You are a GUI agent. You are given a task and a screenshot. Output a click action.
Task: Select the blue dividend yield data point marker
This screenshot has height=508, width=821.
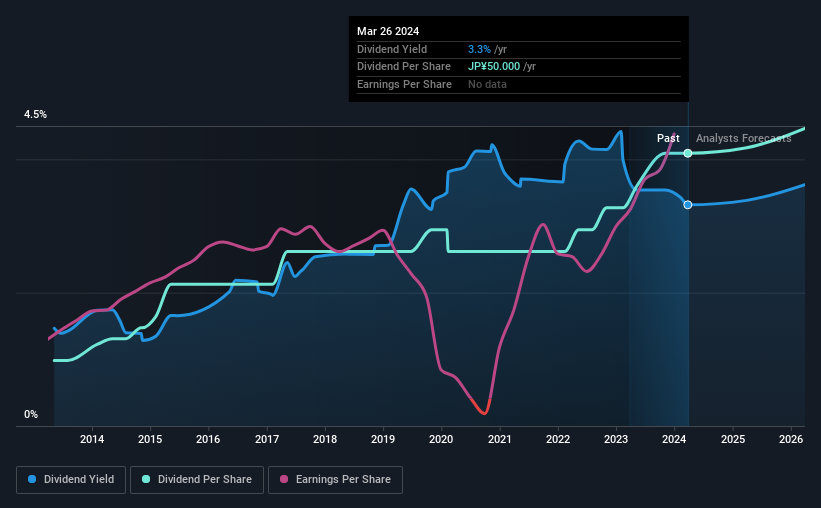click(x=688, y=205)
